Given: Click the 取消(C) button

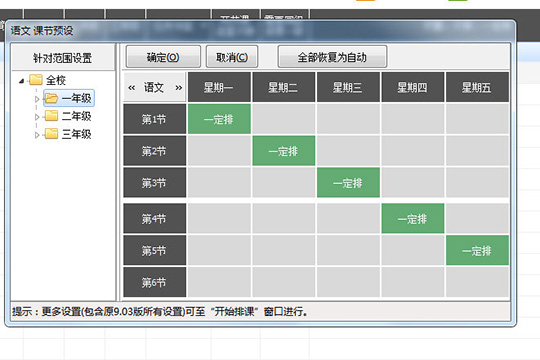Looking at the screenshot, I should click(232, 57).
